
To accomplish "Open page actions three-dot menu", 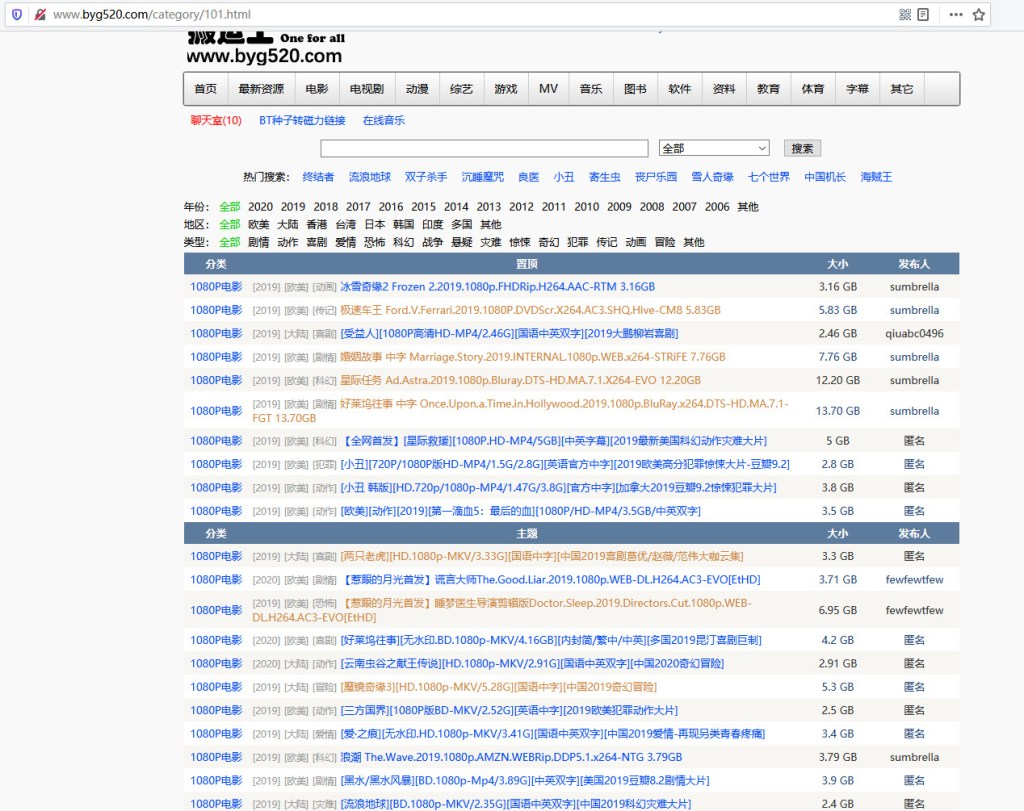I will click(956, 15).
